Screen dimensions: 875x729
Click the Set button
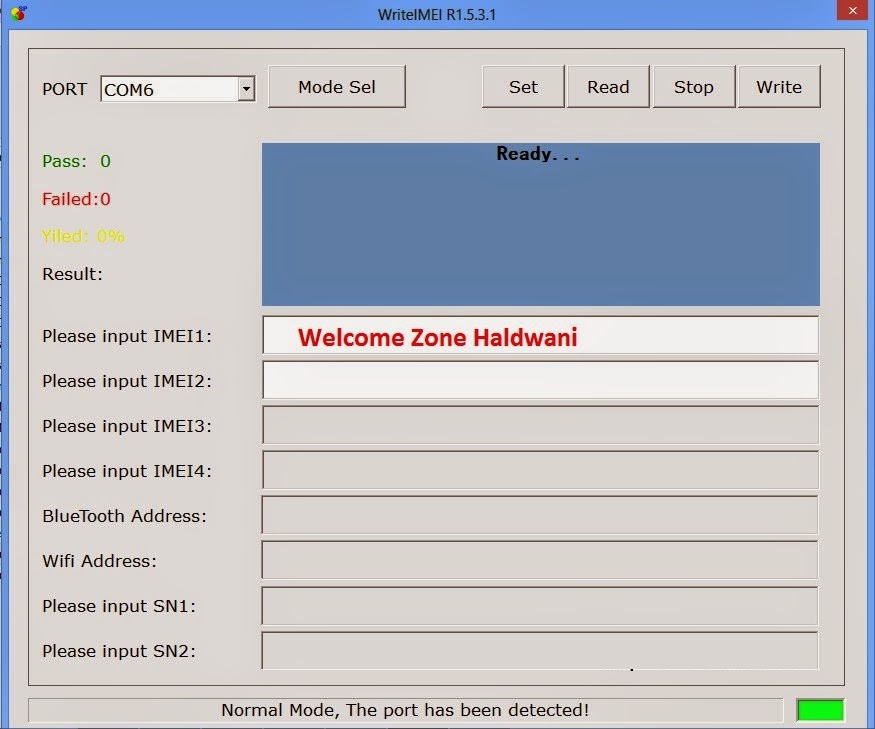click(523, 87)
